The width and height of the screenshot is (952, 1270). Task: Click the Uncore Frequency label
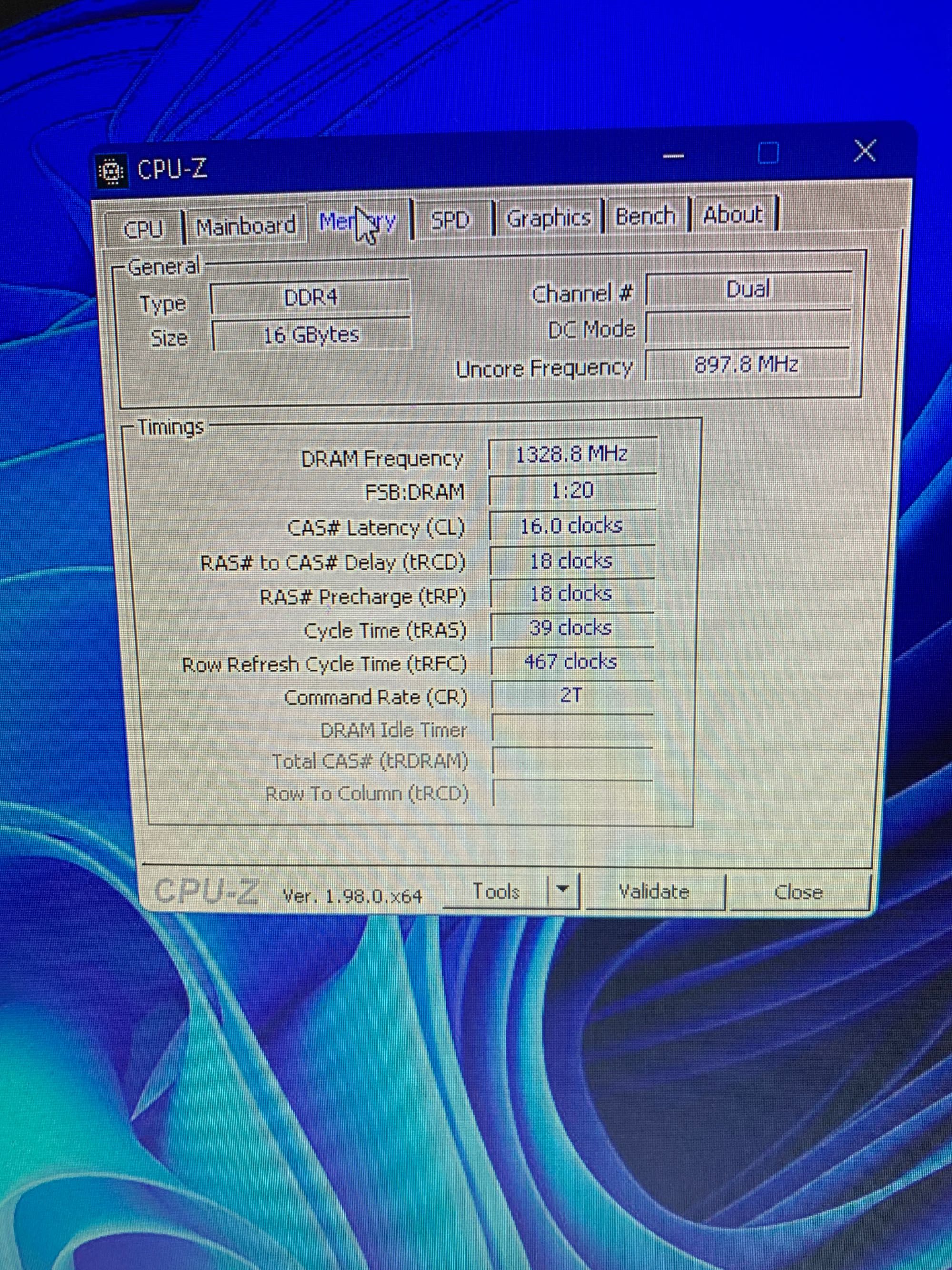544,368
